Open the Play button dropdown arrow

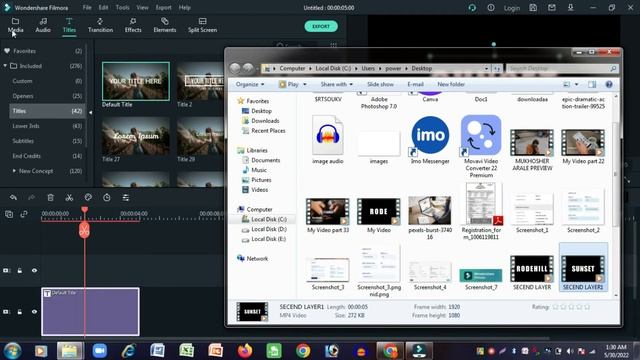tap(304, 84)
